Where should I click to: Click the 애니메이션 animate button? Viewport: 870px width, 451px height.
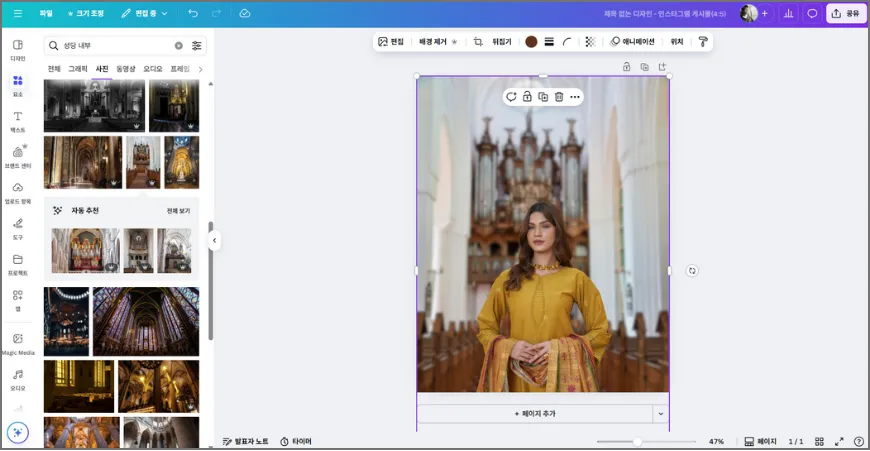point(632,42)
